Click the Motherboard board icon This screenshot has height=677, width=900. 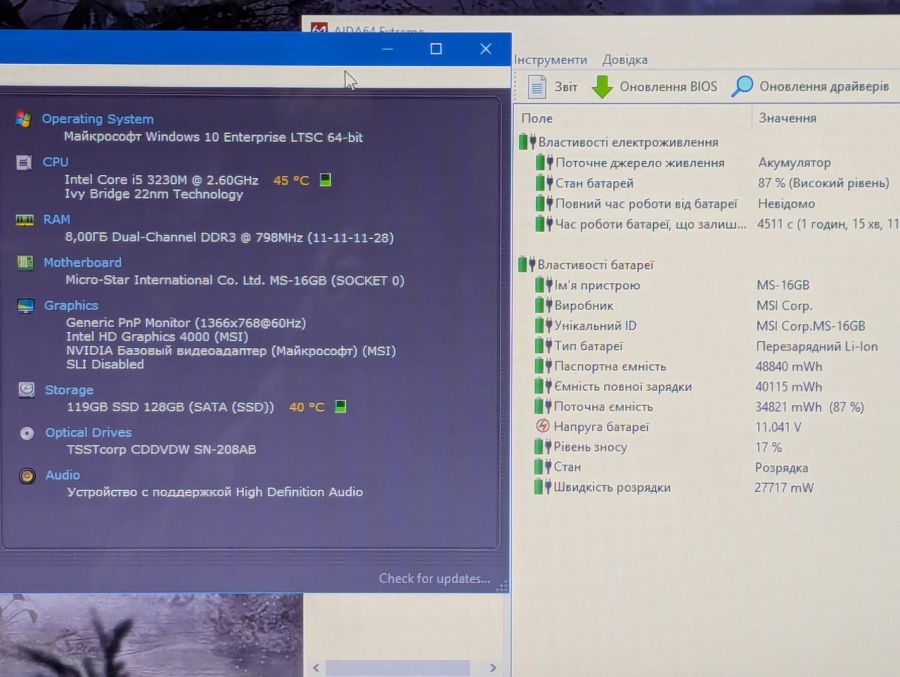pos(25,263)
